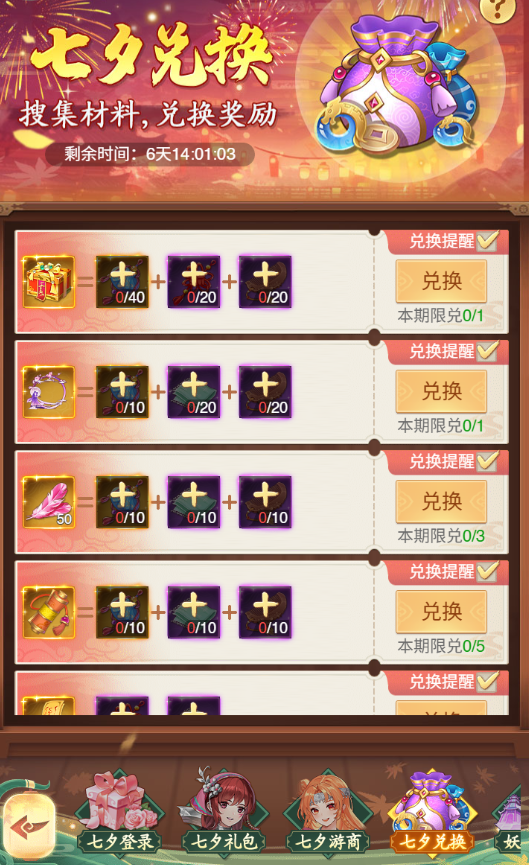Viewport: 529px width, 865px height.
Task: Tap the purple wreath reward icon
Action: point(49,392)
